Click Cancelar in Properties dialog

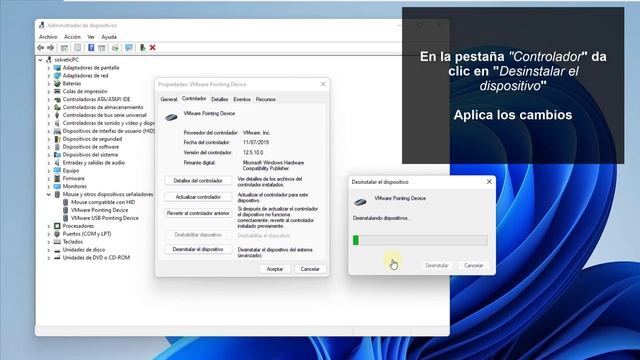coord(310,269)
